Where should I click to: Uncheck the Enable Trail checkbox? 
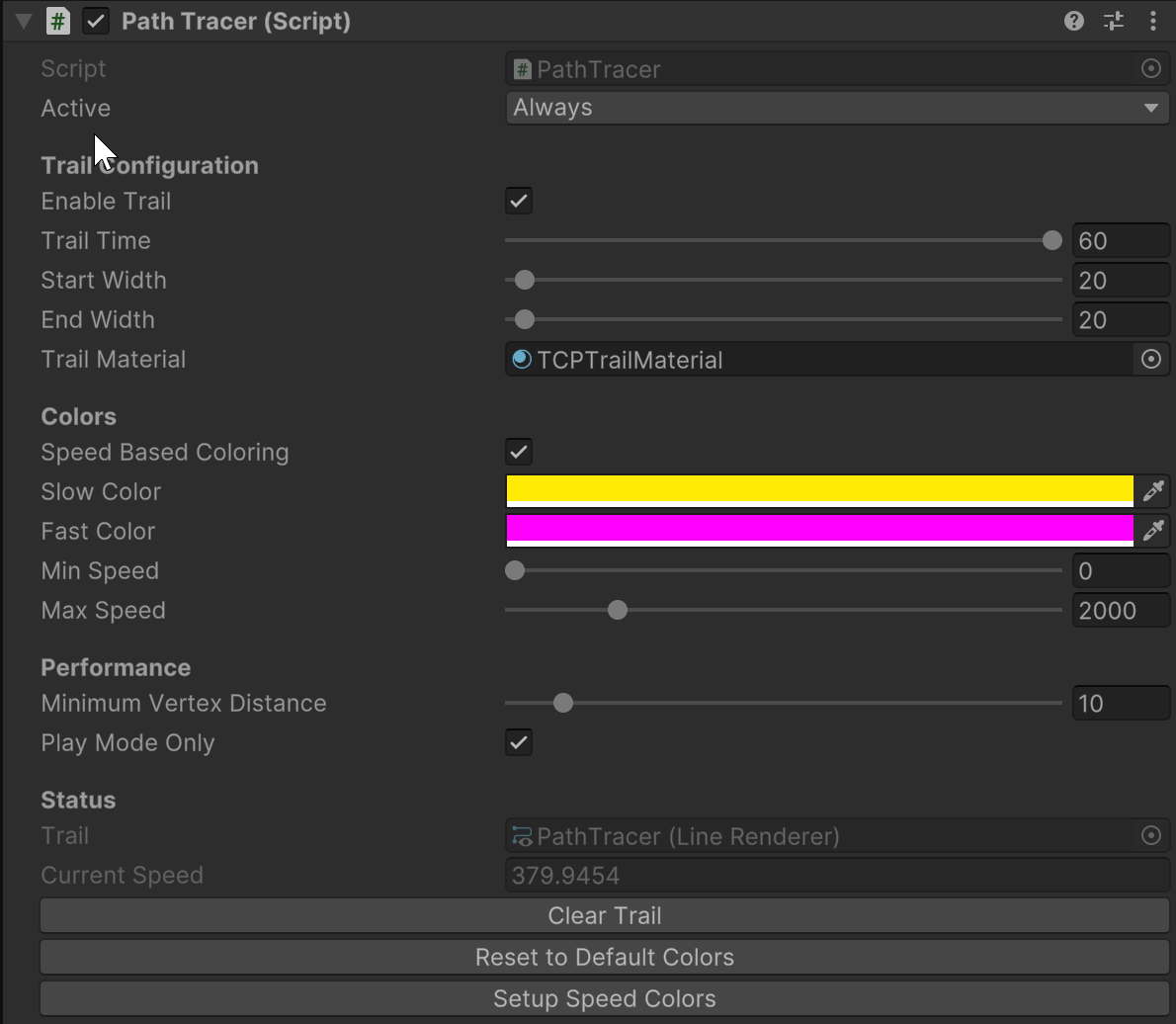point(519,201)
